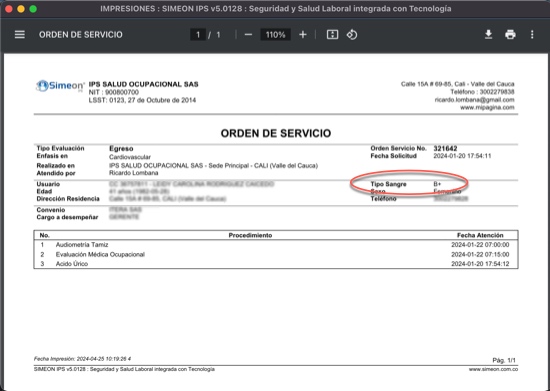This screenshot has width=550, height=391.
Task: Select the ORDEN DE SERVICIO document heading
Action: click(276, 133)
